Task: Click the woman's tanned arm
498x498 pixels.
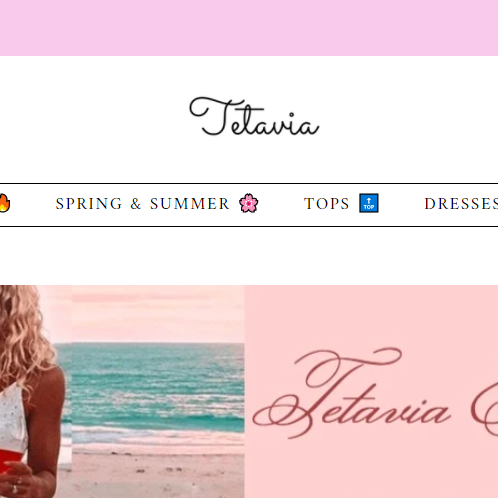Action: 47,430
